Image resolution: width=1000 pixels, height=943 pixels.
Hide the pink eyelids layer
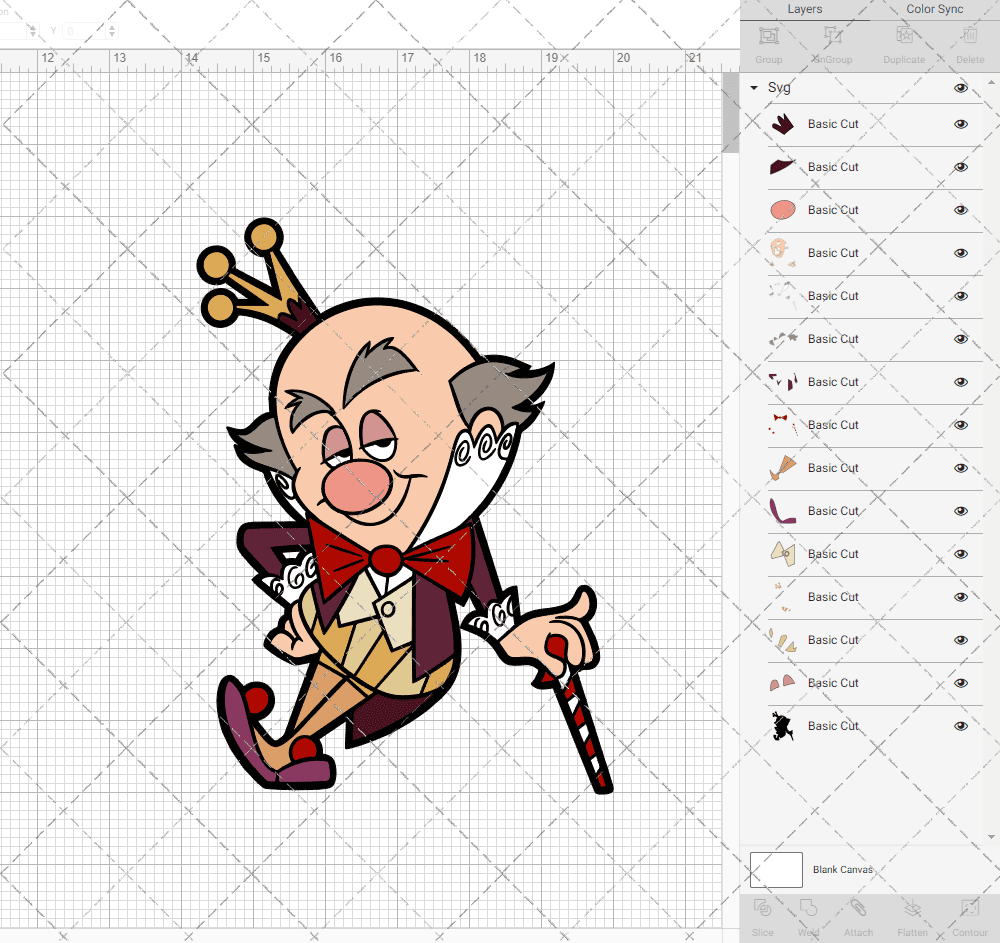pos(960,683)
